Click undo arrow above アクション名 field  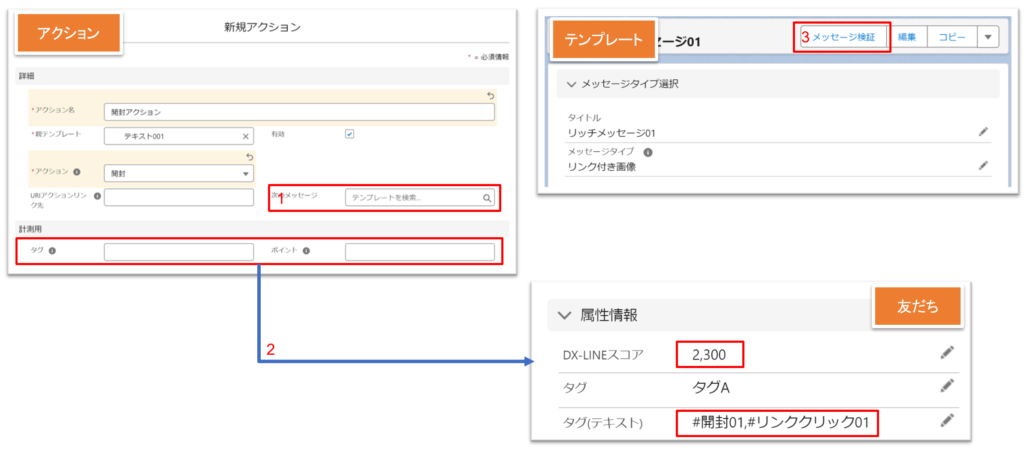click(x=490, y=95)
